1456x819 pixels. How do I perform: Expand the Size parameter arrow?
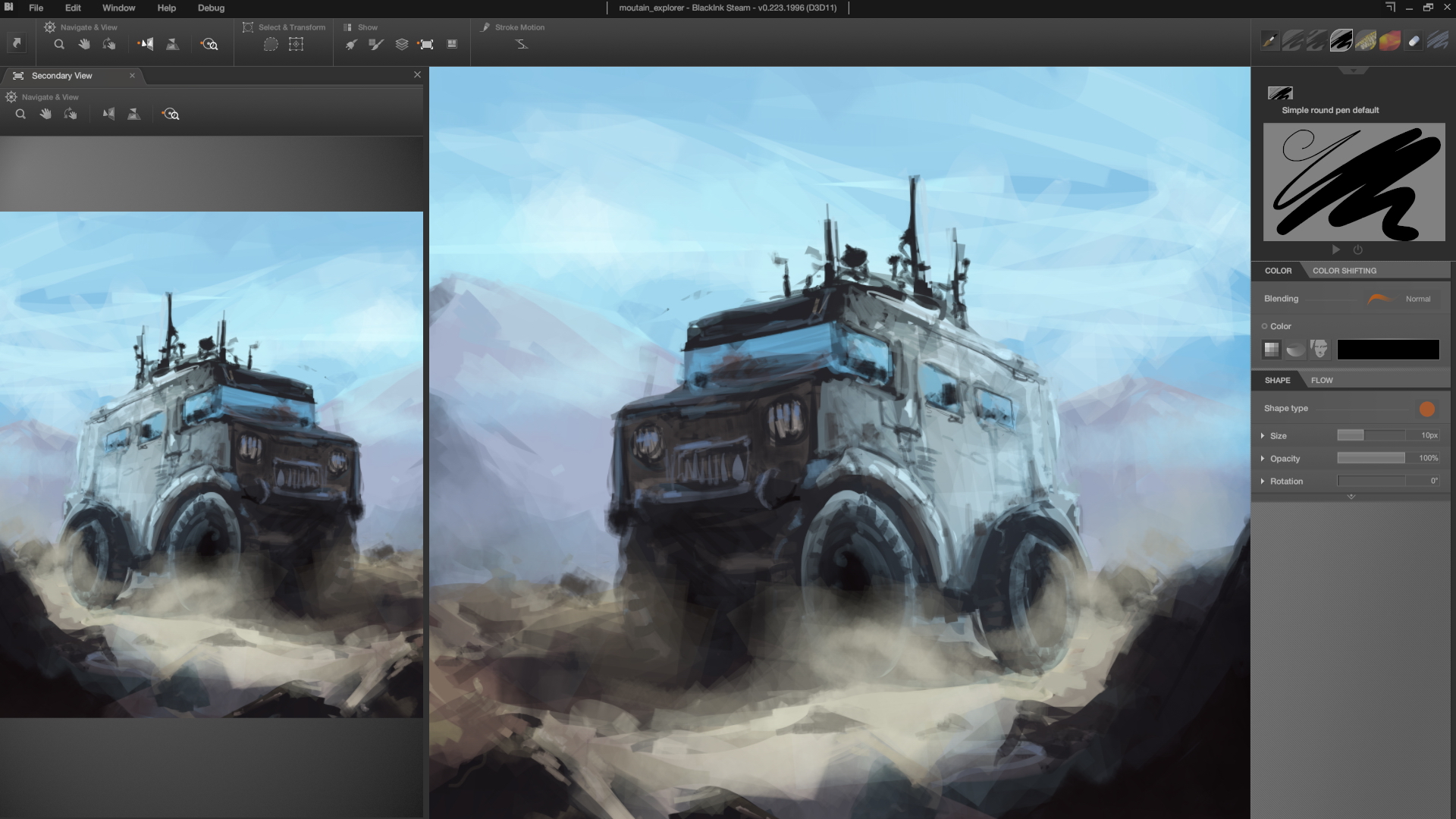tap(1263, 436)
